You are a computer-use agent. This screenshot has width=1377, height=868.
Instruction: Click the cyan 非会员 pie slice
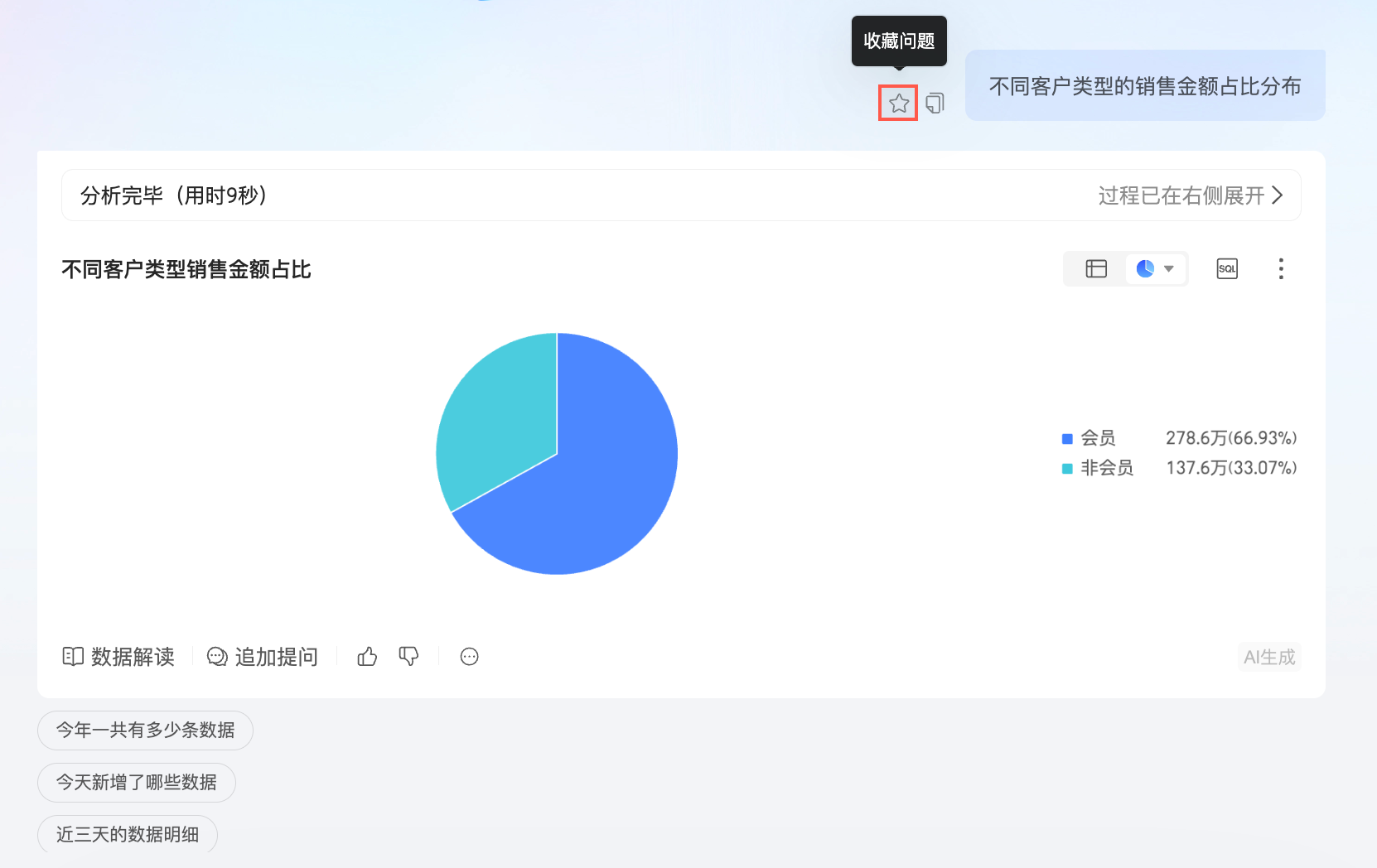[505, 414]
